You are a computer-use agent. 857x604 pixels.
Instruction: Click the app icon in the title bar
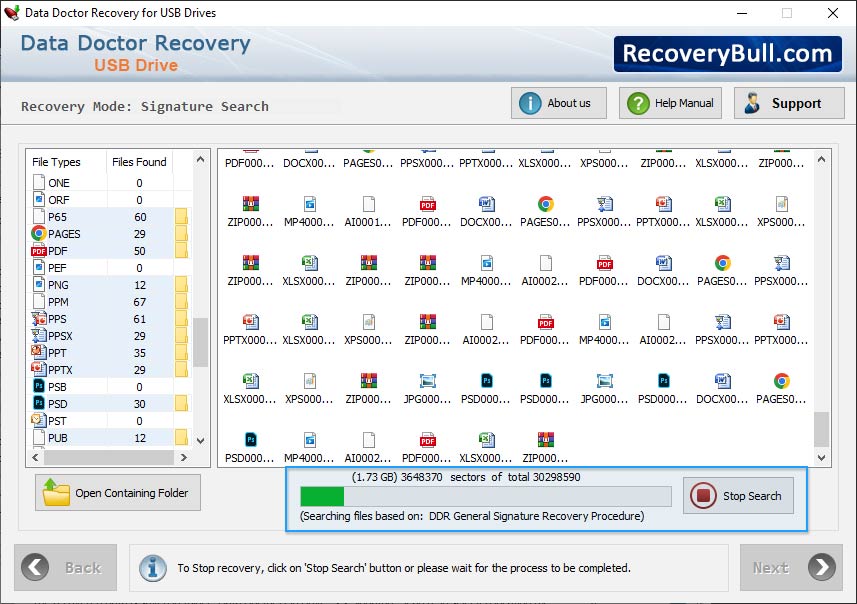coord(11,13)
